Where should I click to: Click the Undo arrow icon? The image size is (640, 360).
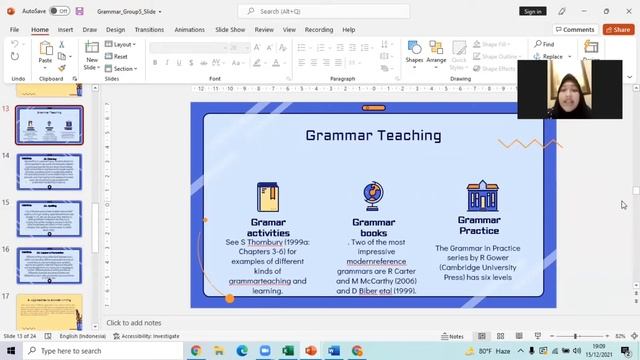click(x=15, y=44)
